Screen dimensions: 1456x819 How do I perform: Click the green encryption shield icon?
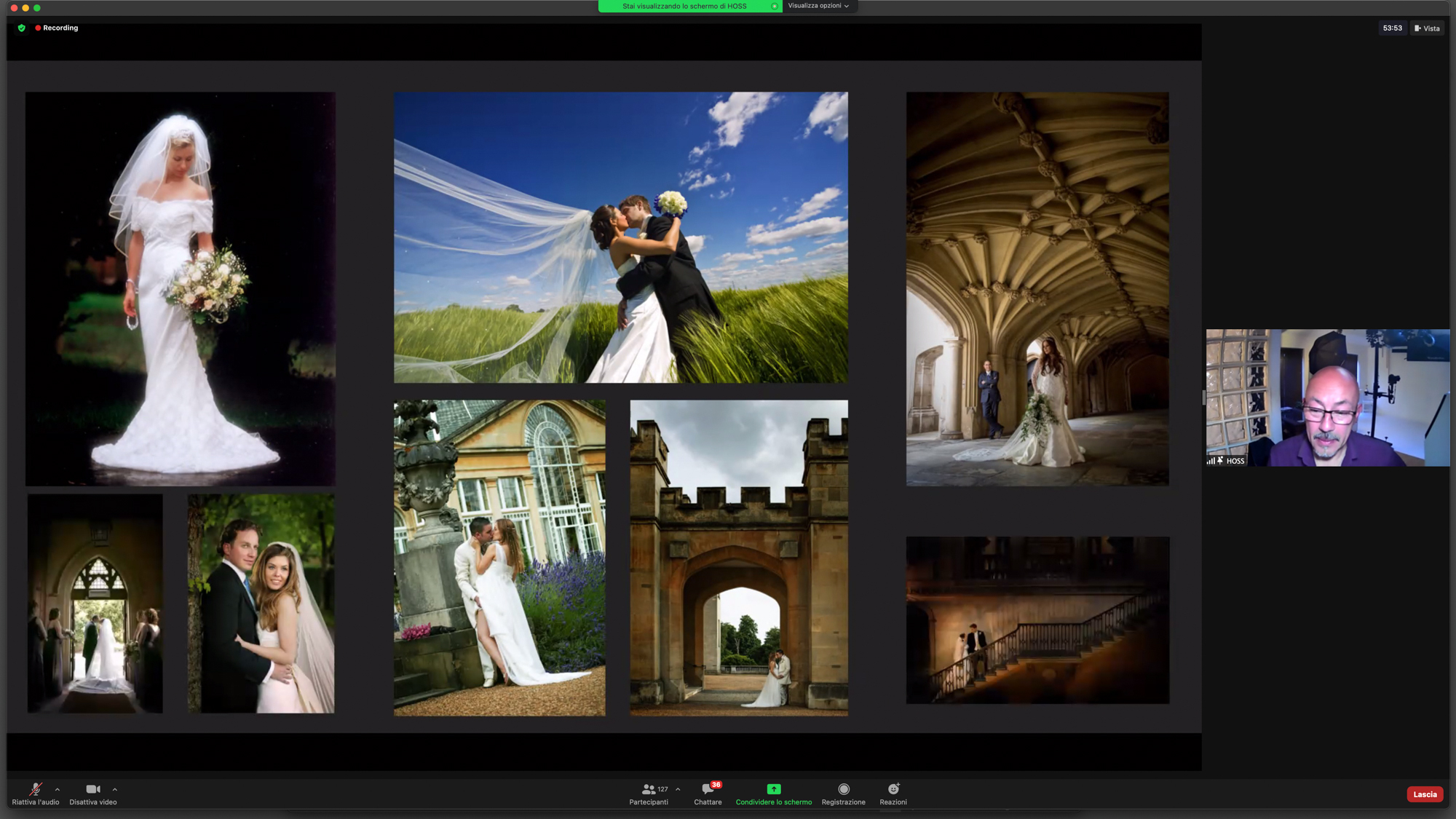click(x=22, y=28)
